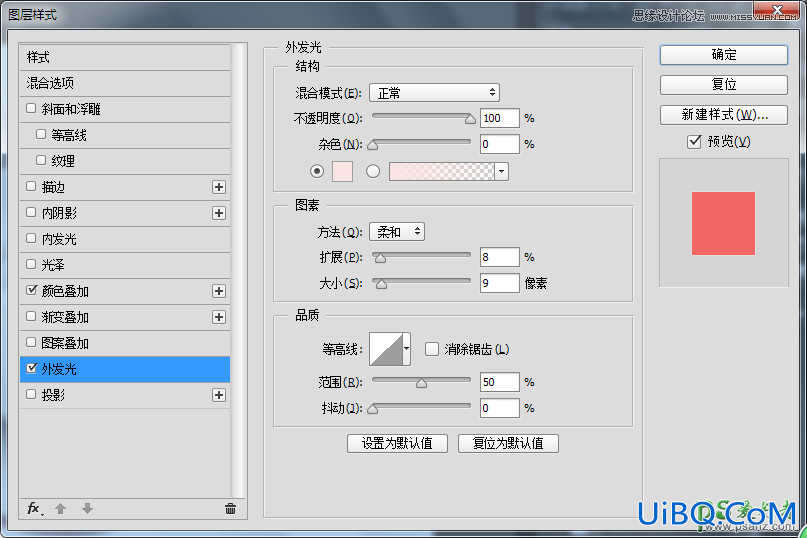Select 内发光 effect row label
Viewport: 807px width, 538px height.
[59, 239]
